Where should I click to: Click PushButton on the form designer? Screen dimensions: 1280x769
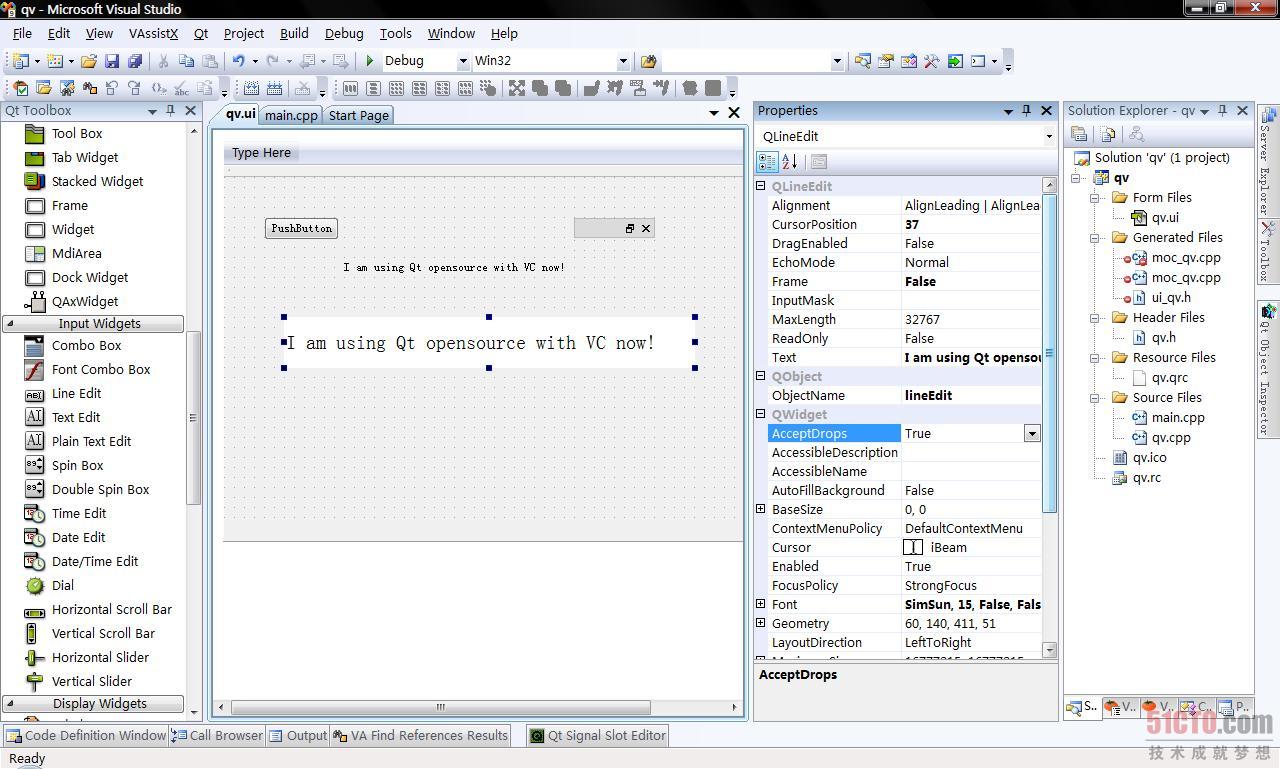(301, 228)
